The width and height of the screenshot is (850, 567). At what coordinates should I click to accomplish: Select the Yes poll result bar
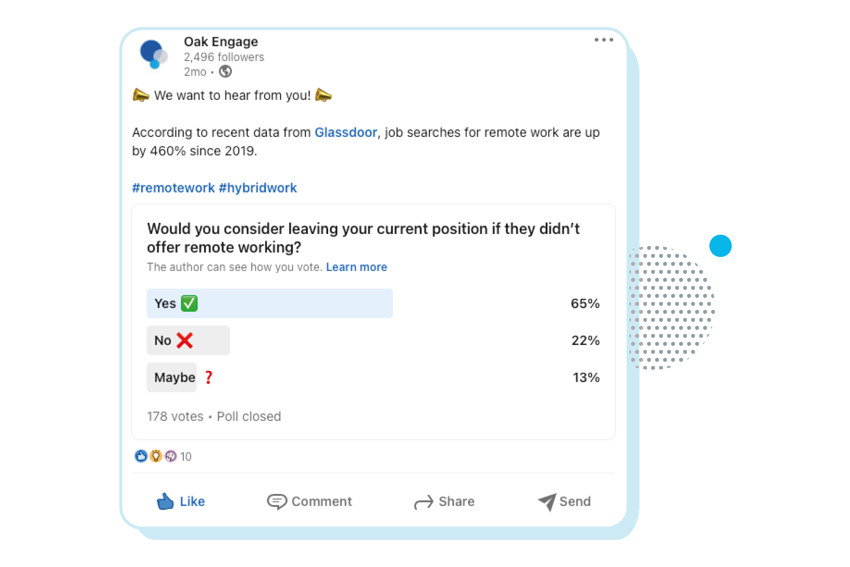point(269,304)
